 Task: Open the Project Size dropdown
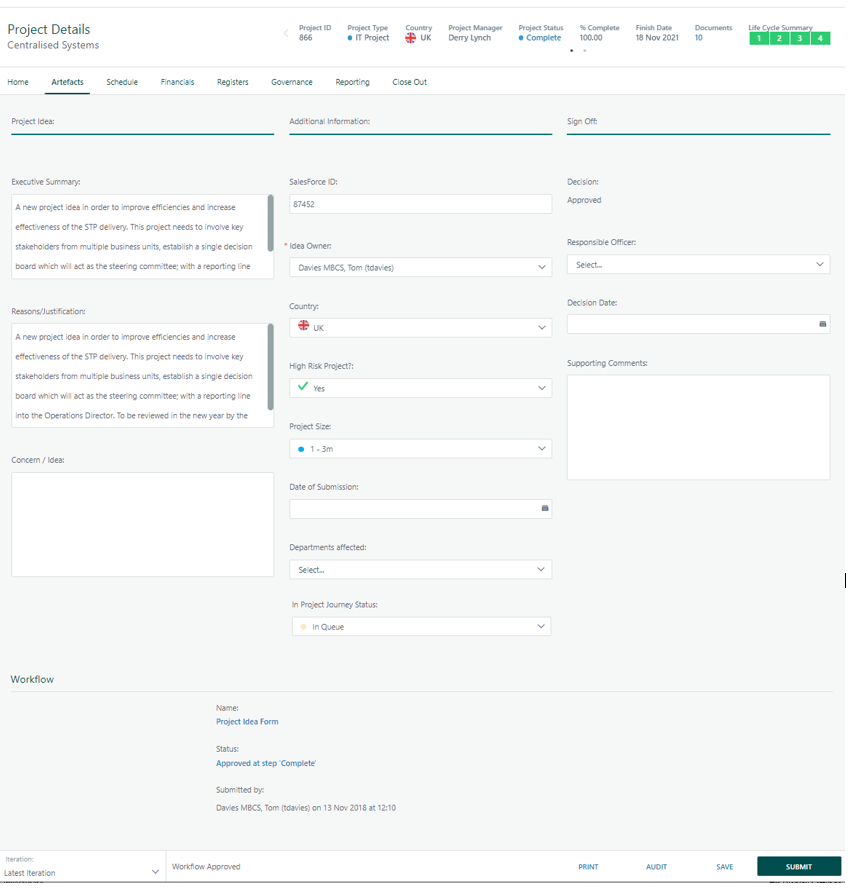click(x=420, y=449)
